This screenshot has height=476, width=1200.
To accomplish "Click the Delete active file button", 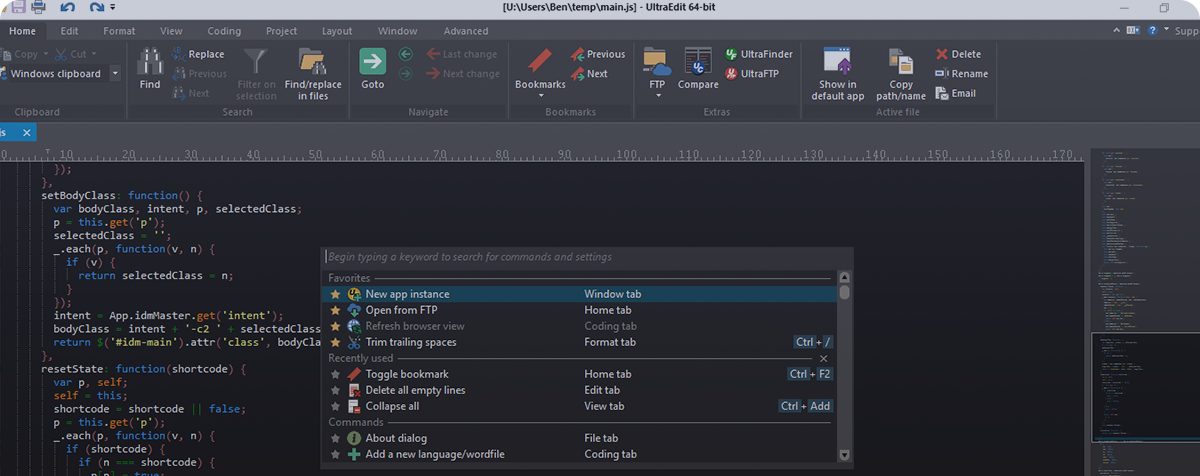I will coord(958,54).
